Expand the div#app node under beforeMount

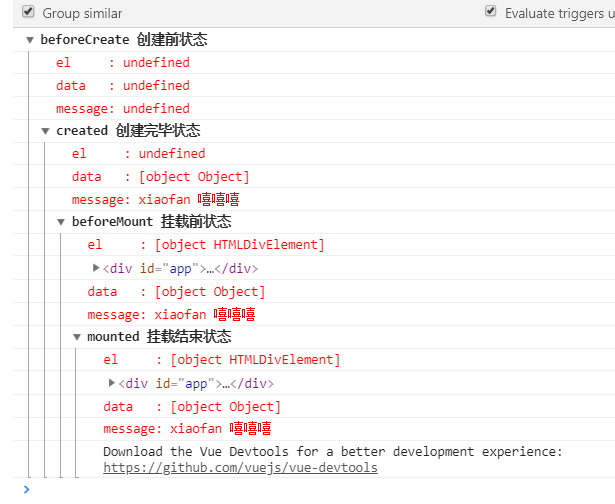96,268
